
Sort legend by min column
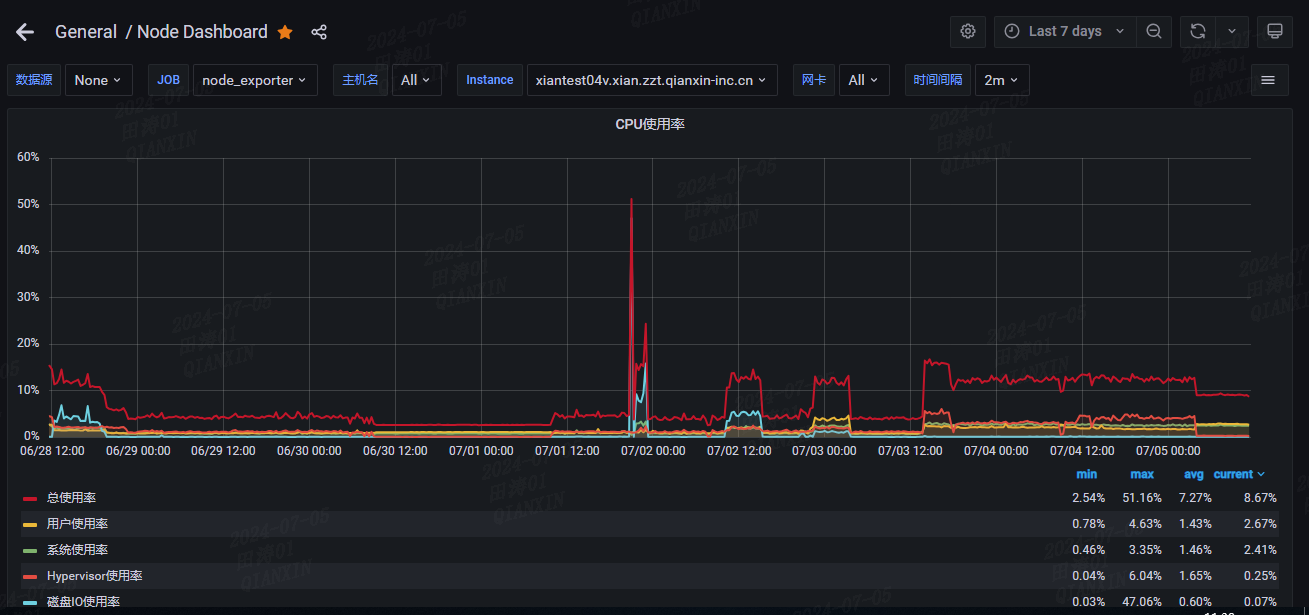click(x=1086, y=474)
